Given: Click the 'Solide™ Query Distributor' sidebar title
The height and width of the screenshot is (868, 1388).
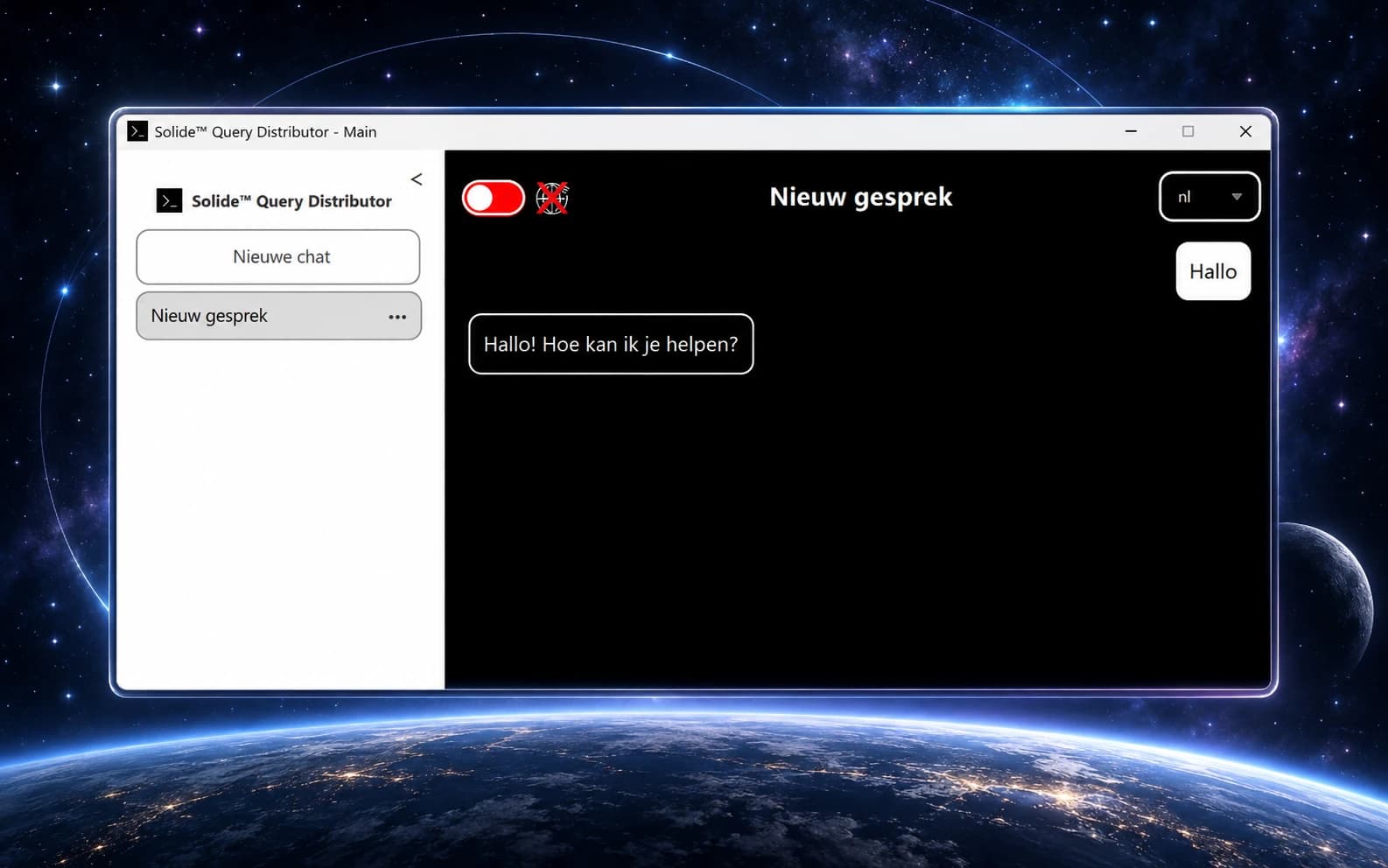Looking at the screenshot, I should pyautogui.click(x=291, y=201).
